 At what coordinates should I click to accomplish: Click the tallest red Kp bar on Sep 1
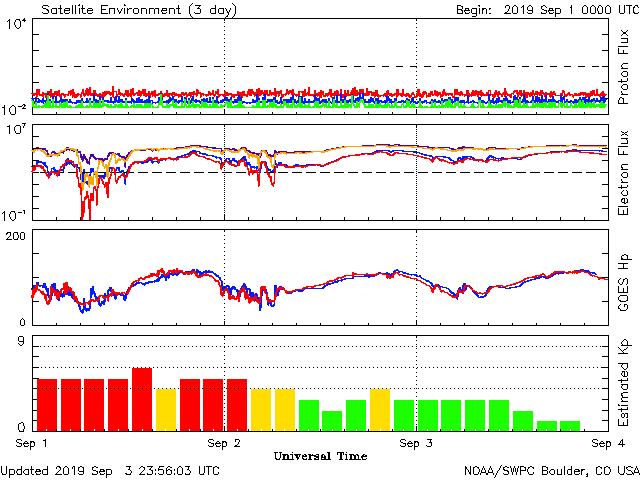[x=142, y=400]
